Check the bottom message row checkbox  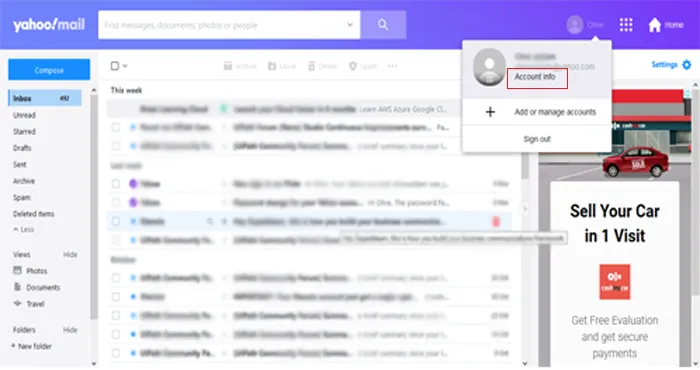click(116, 353)
